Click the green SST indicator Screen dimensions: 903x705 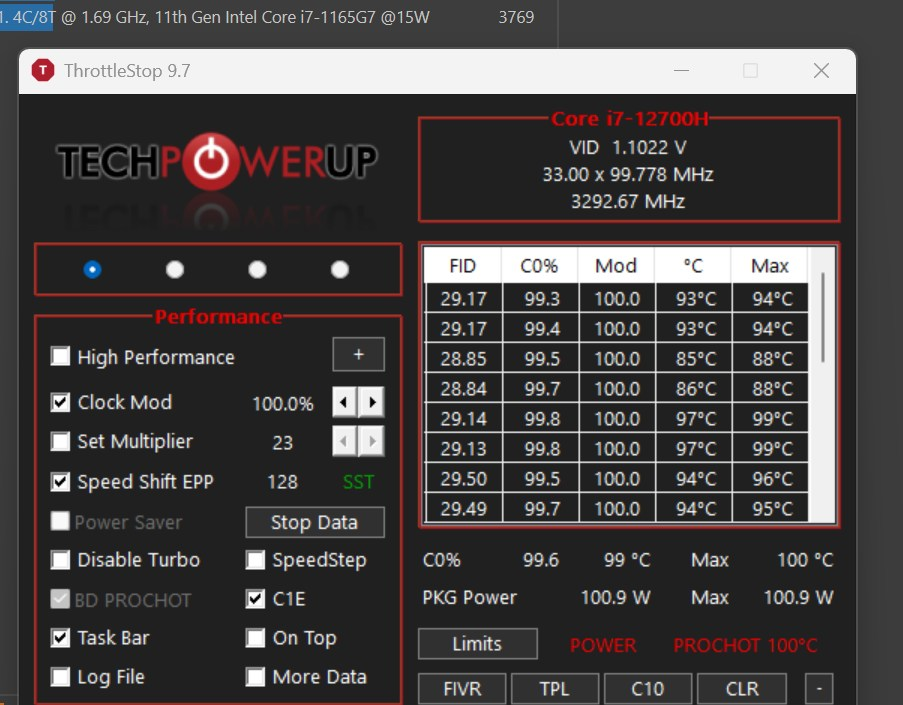358,482
